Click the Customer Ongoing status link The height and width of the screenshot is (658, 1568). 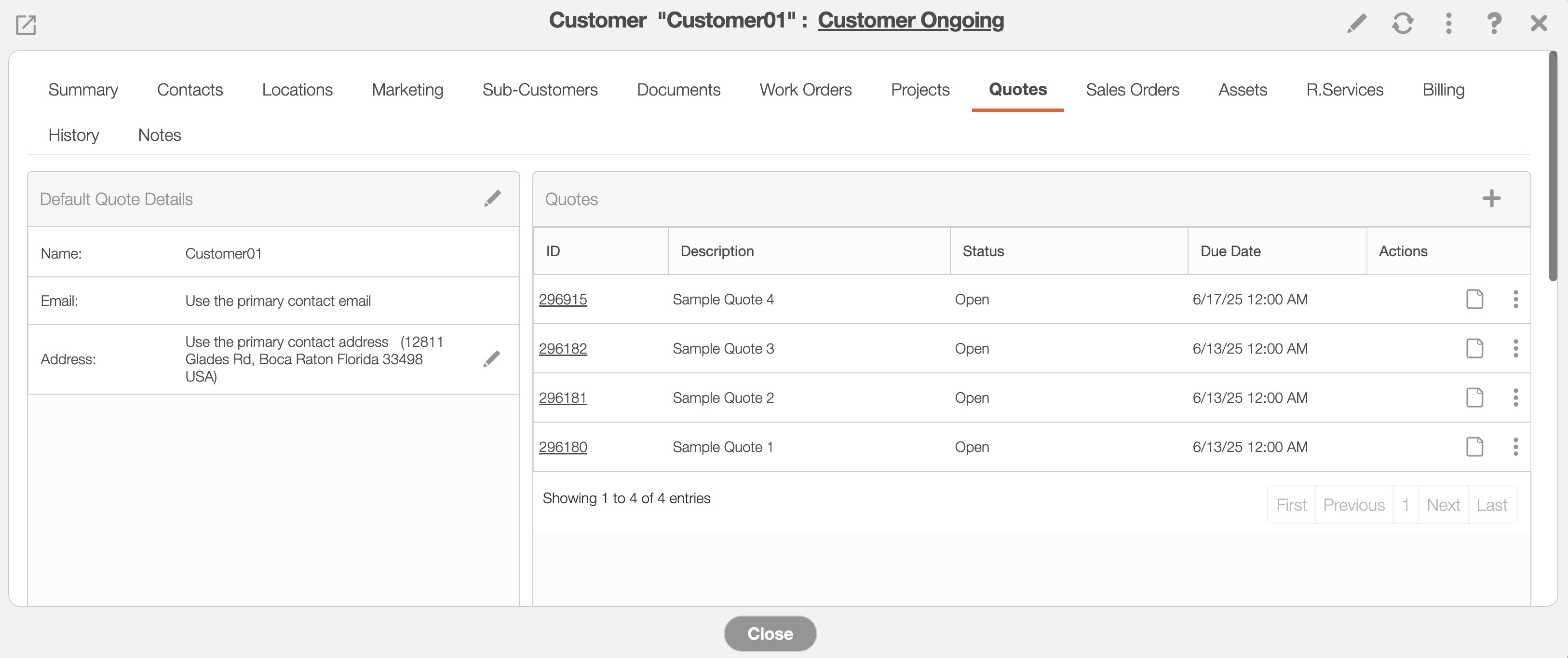click(911, 20)
